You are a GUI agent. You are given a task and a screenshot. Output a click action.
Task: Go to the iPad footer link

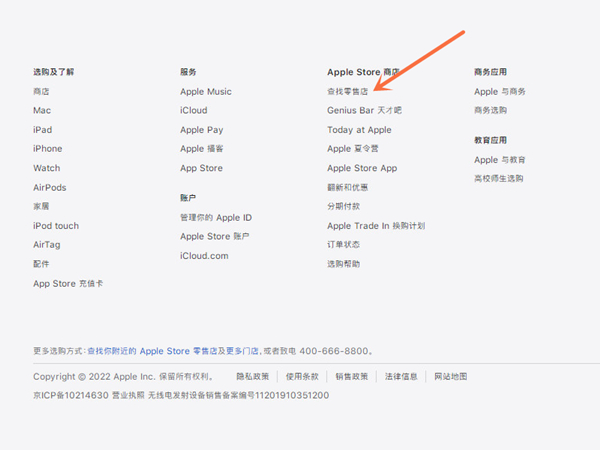[42, 130]
